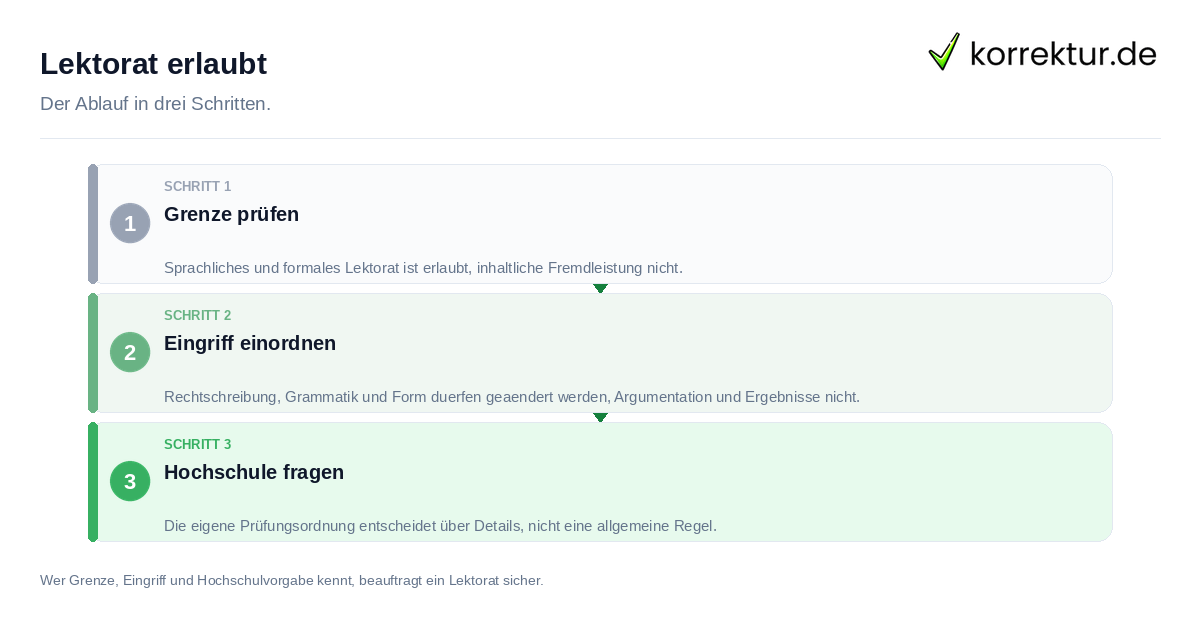
Task: Click the step 2 description about Rechtschreibung
Action: (512, 397)
